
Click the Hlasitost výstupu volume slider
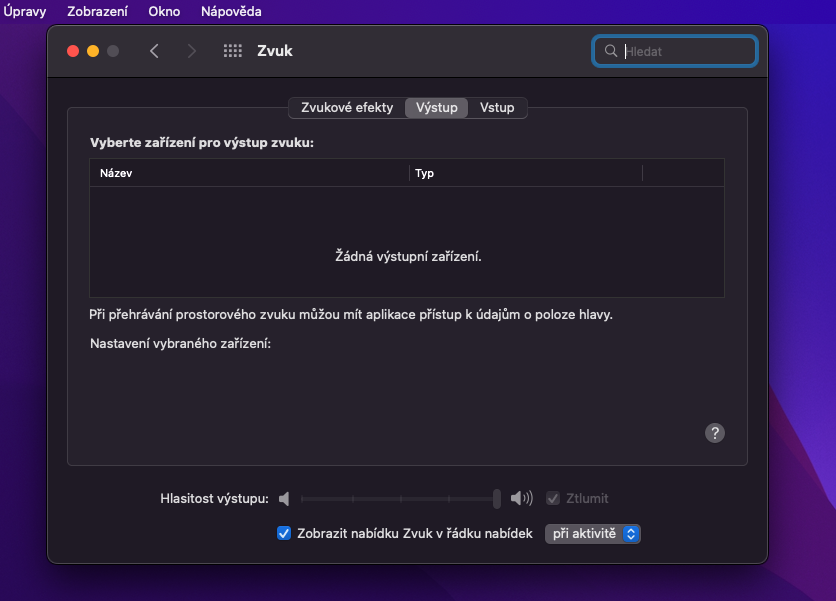point(400,498)
